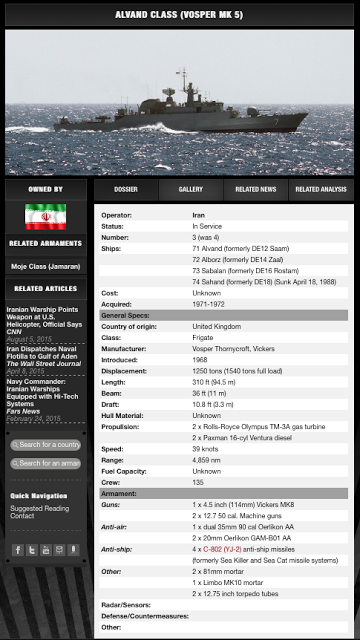Image resolution: width=360 pixels, height=640 pixels.
Task: Open the Related News tab
Action: 256,189
